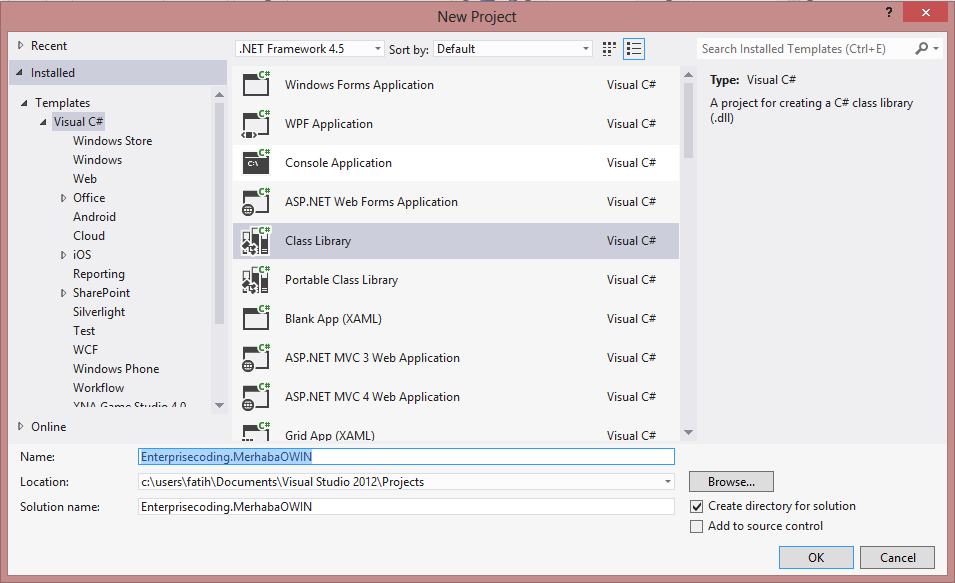Select the WCF category
This screenshot has width=955, height=583.
pyautogui.click(x=85, y=350)
